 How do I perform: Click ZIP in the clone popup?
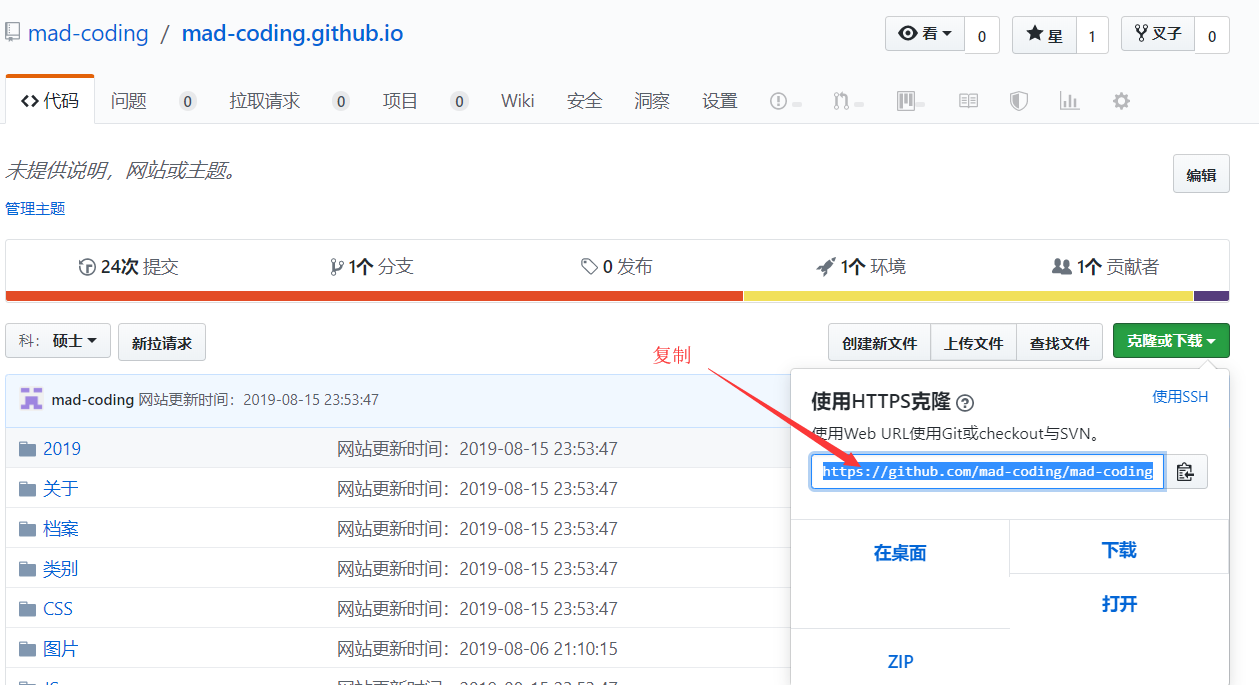click(900, 662)
